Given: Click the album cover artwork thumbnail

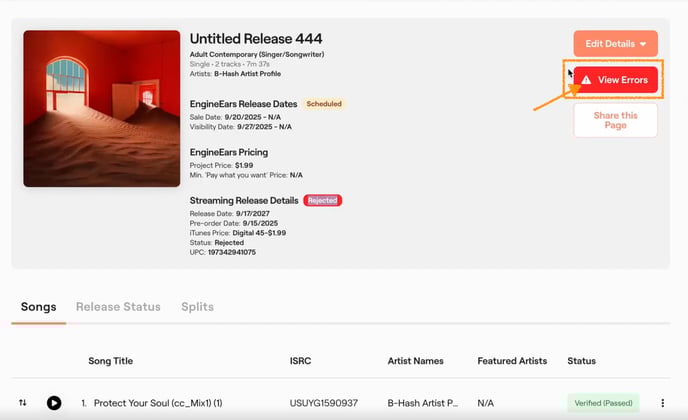Looking at the screenshot, I should click(x=102, y=108).
